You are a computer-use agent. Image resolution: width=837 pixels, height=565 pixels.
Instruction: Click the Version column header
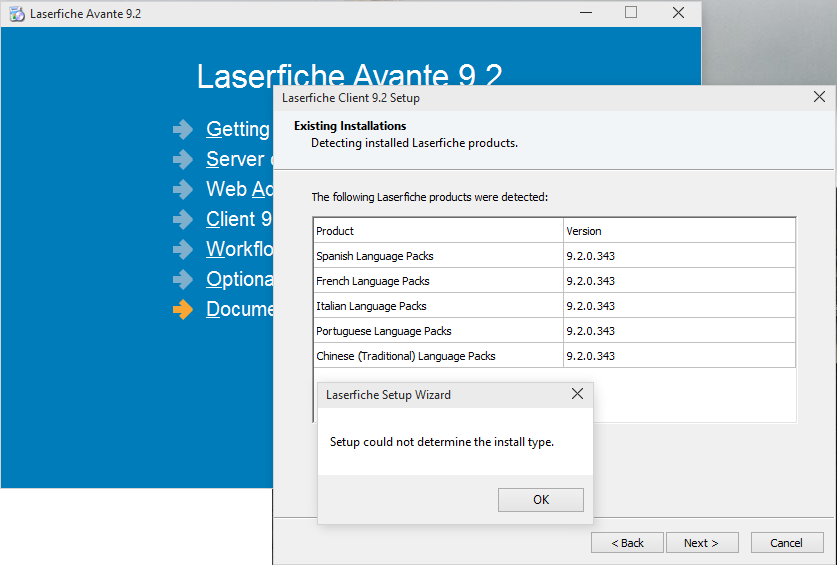[x=679, y=231]
